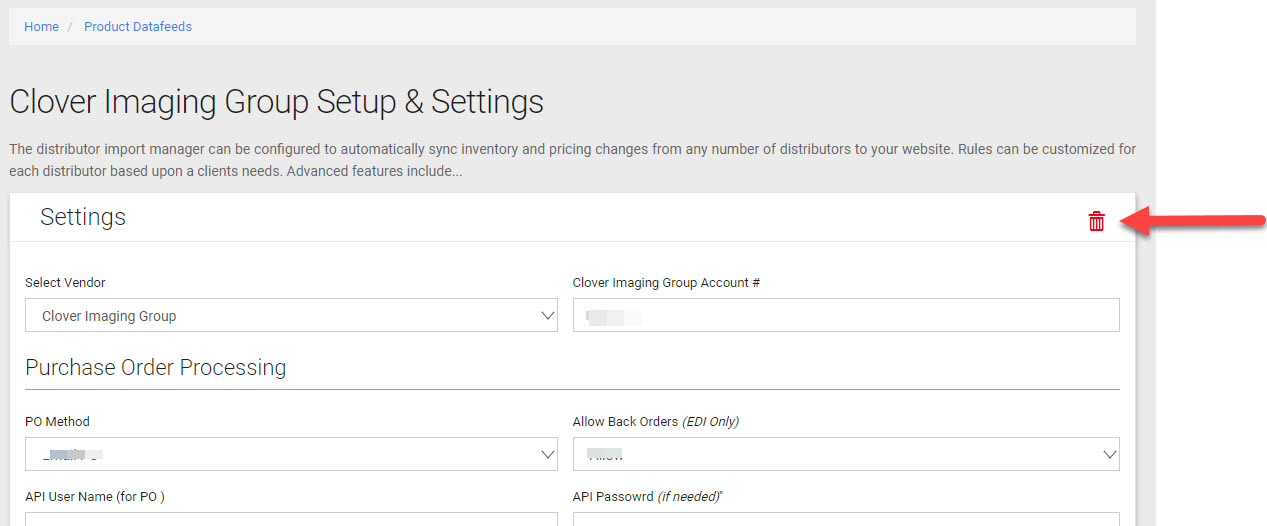Click the Clover Imaging Group Account # field
Viewport: 1267px width, 526px height.
point(845,316)
